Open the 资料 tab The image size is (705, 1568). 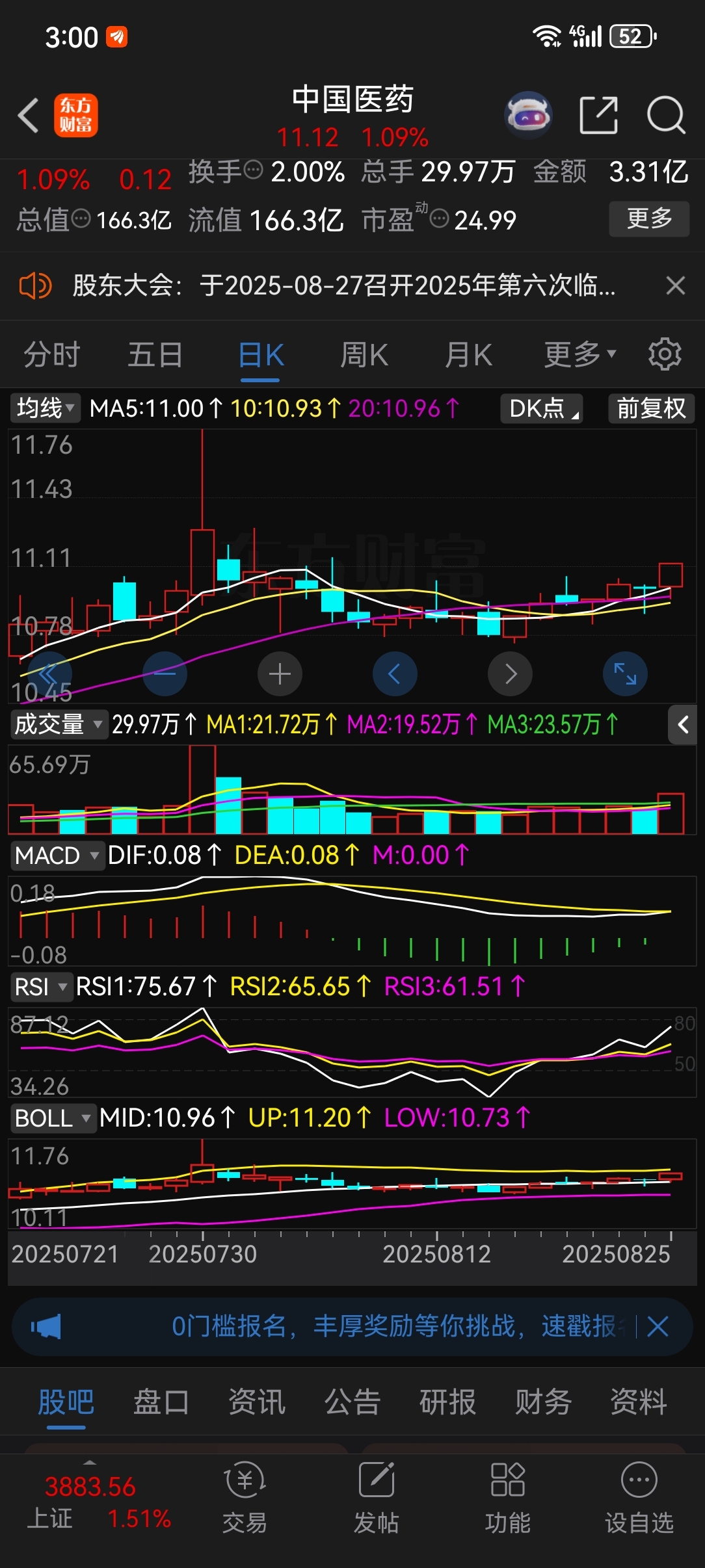click(639, 1402)
